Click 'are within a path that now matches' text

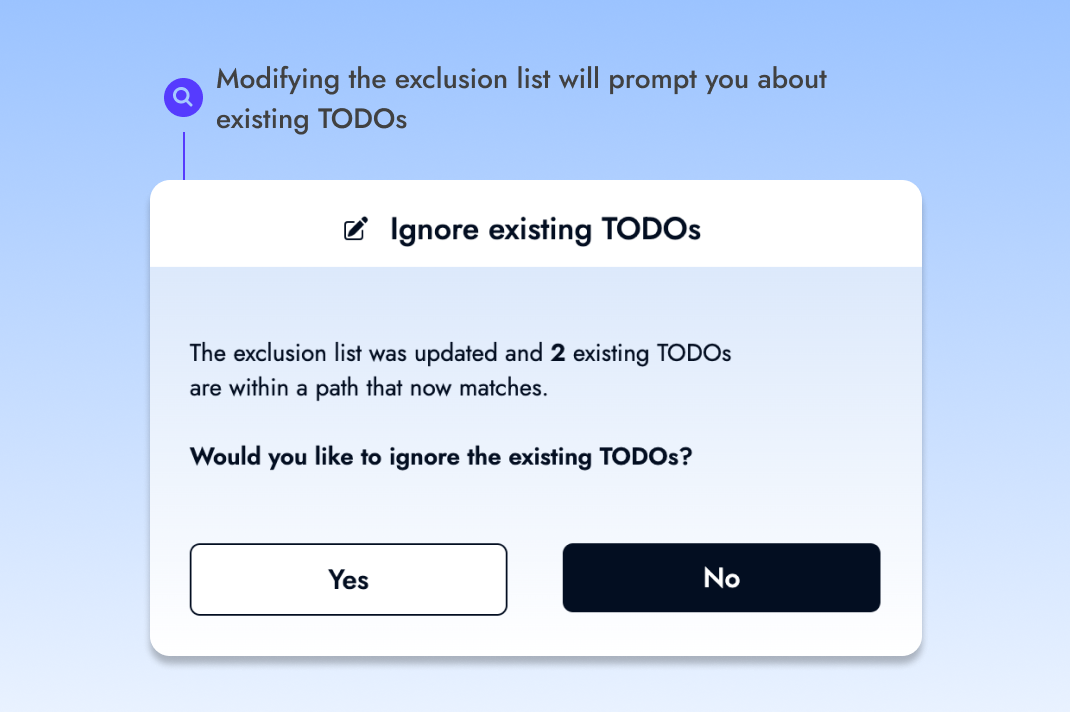368,388
